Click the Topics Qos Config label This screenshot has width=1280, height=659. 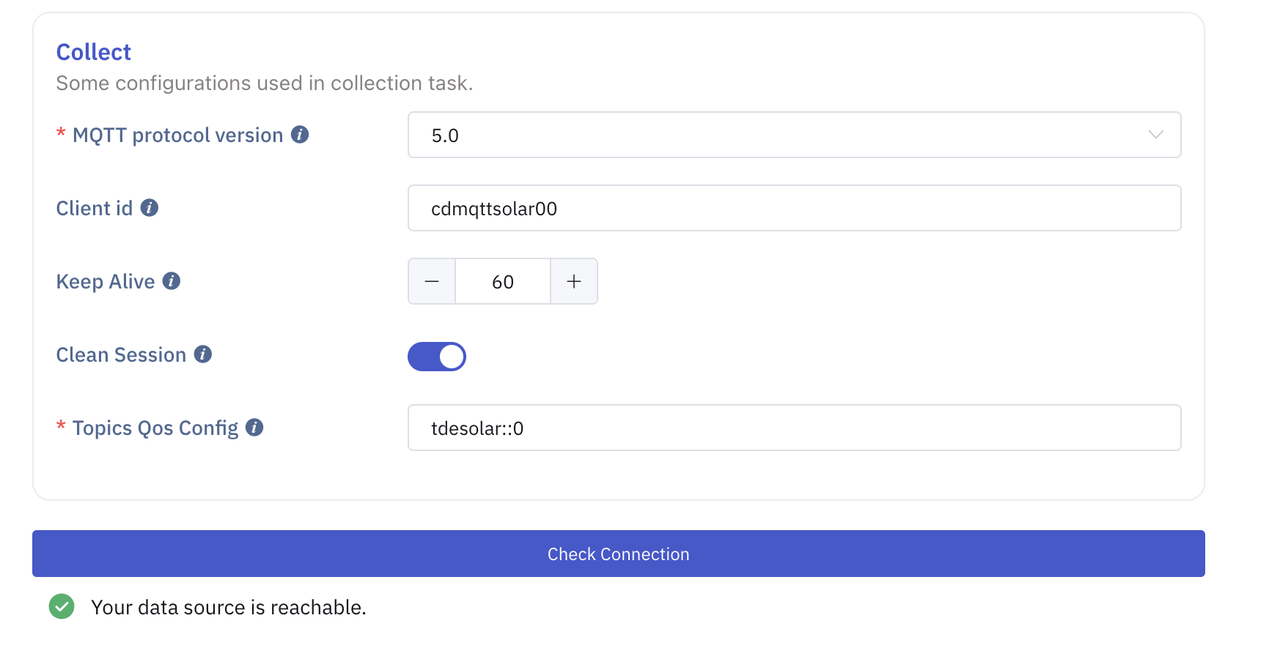pyautogui.click(x=155, y=428)
